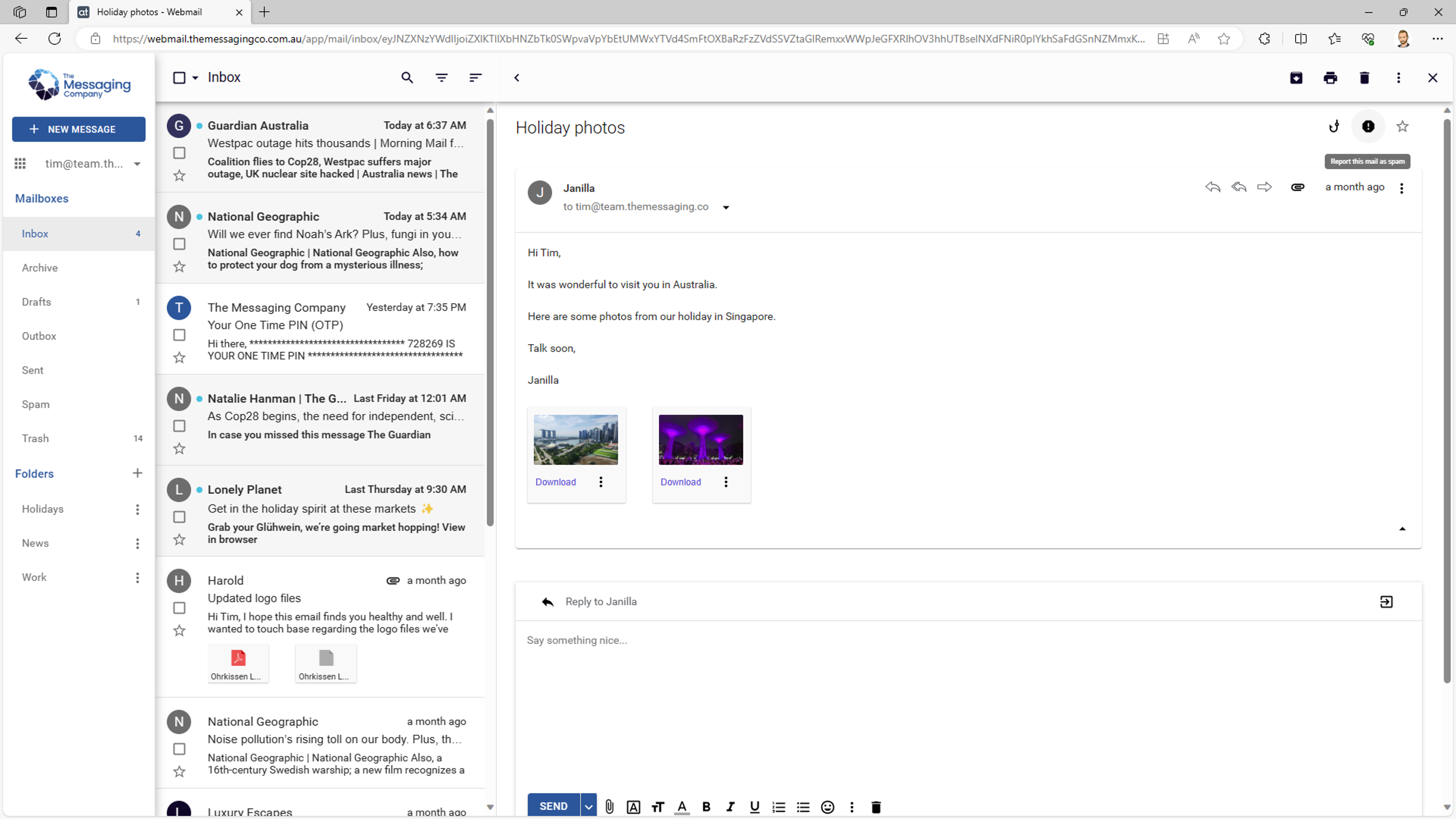Open the emoji picker
1456x819 pixels.
tap(828, 807)
